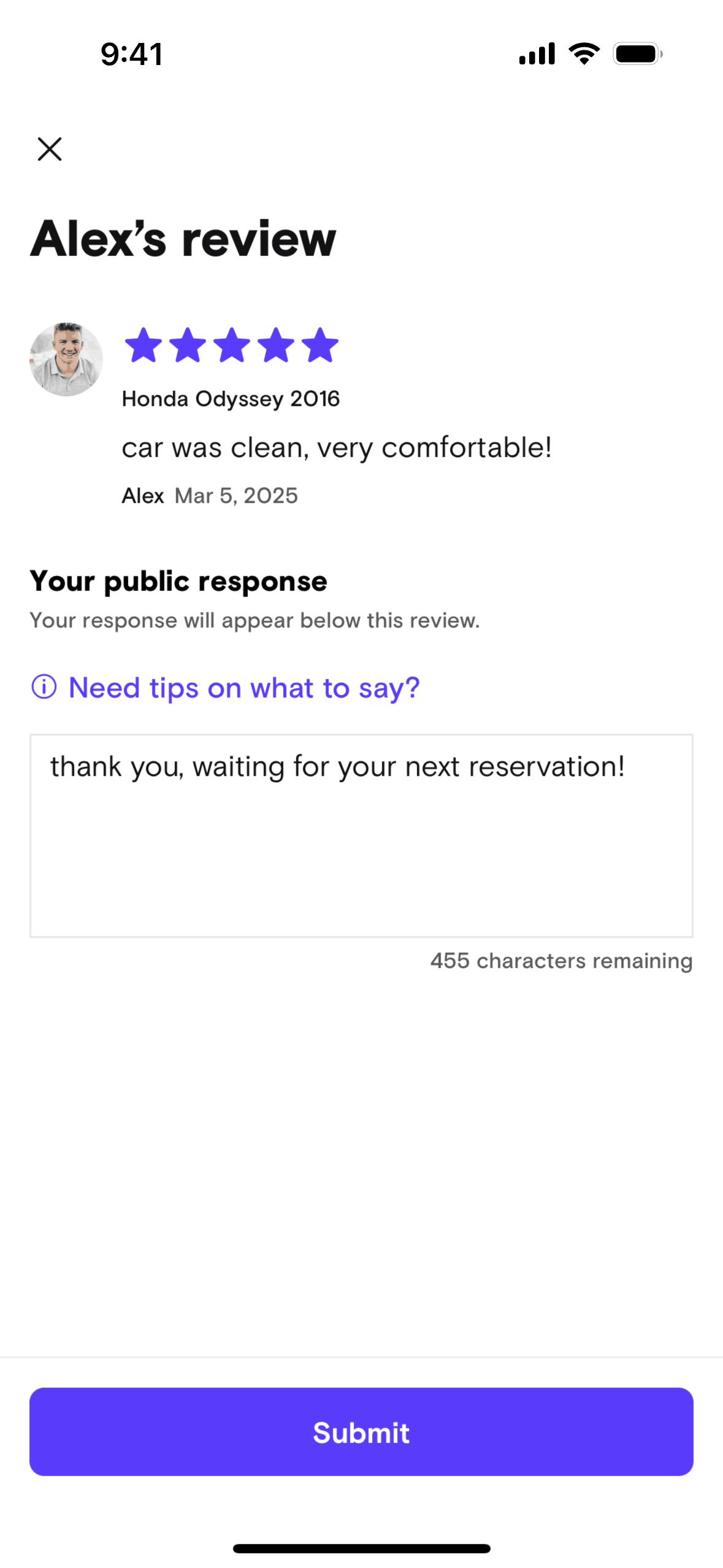Tap the info icon beside tips link
The image size is (723, 1568).
tap(44, 686)
